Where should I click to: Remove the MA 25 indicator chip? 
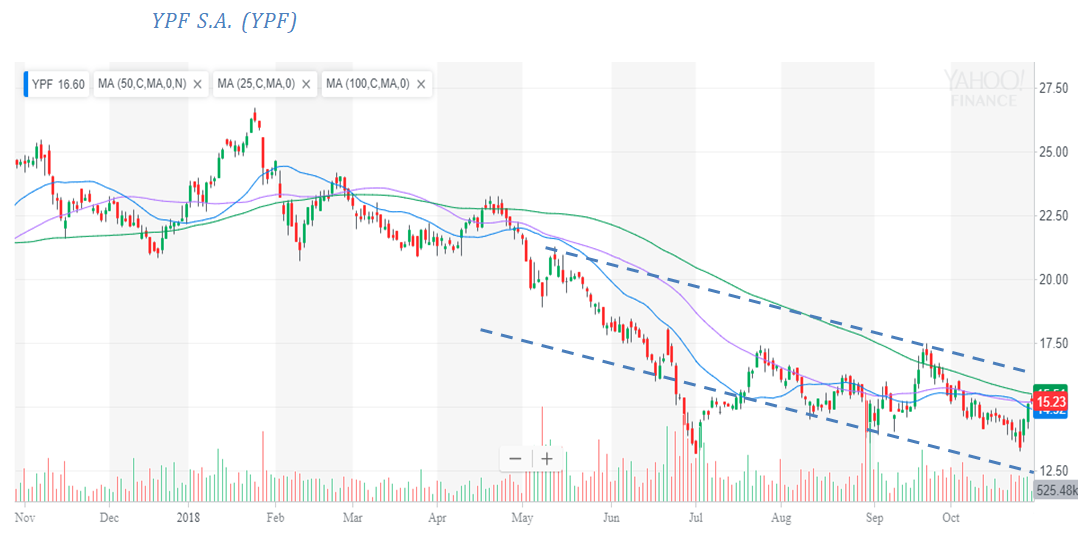tap(306, 84)
